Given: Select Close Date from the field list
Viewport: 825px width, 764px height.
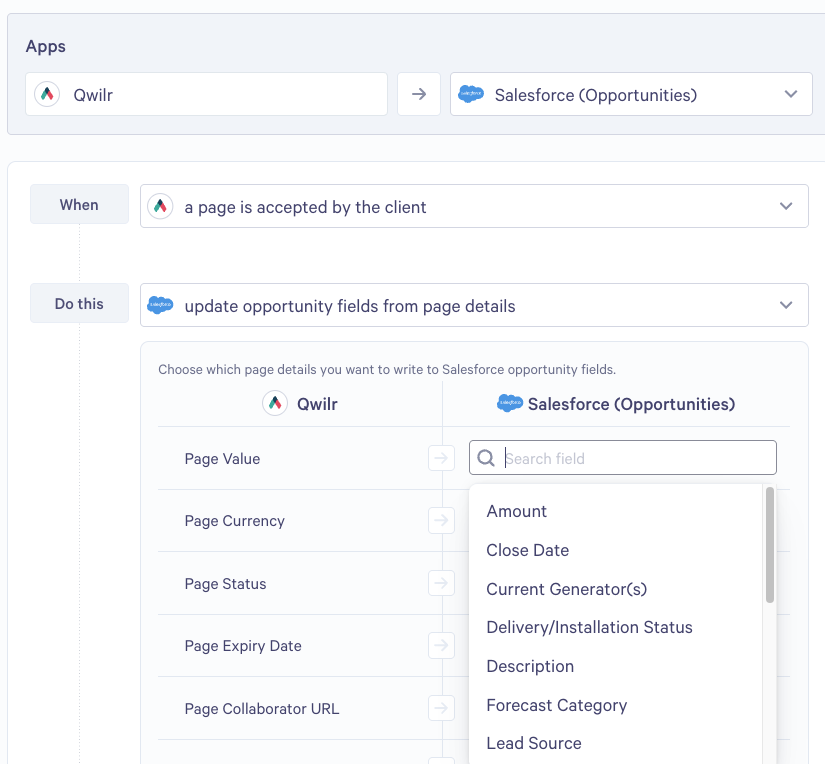Looking at the screenshot, I should (528, 550).
